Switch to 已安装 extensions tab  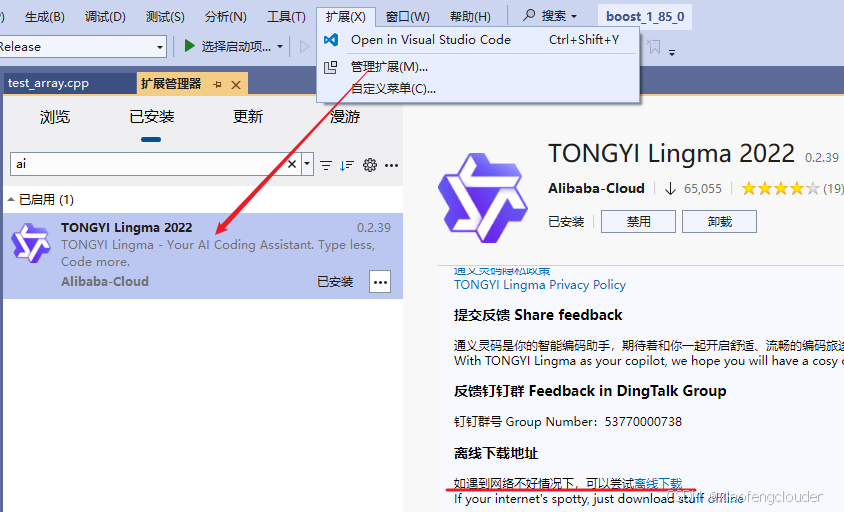[x=151, y=117]
